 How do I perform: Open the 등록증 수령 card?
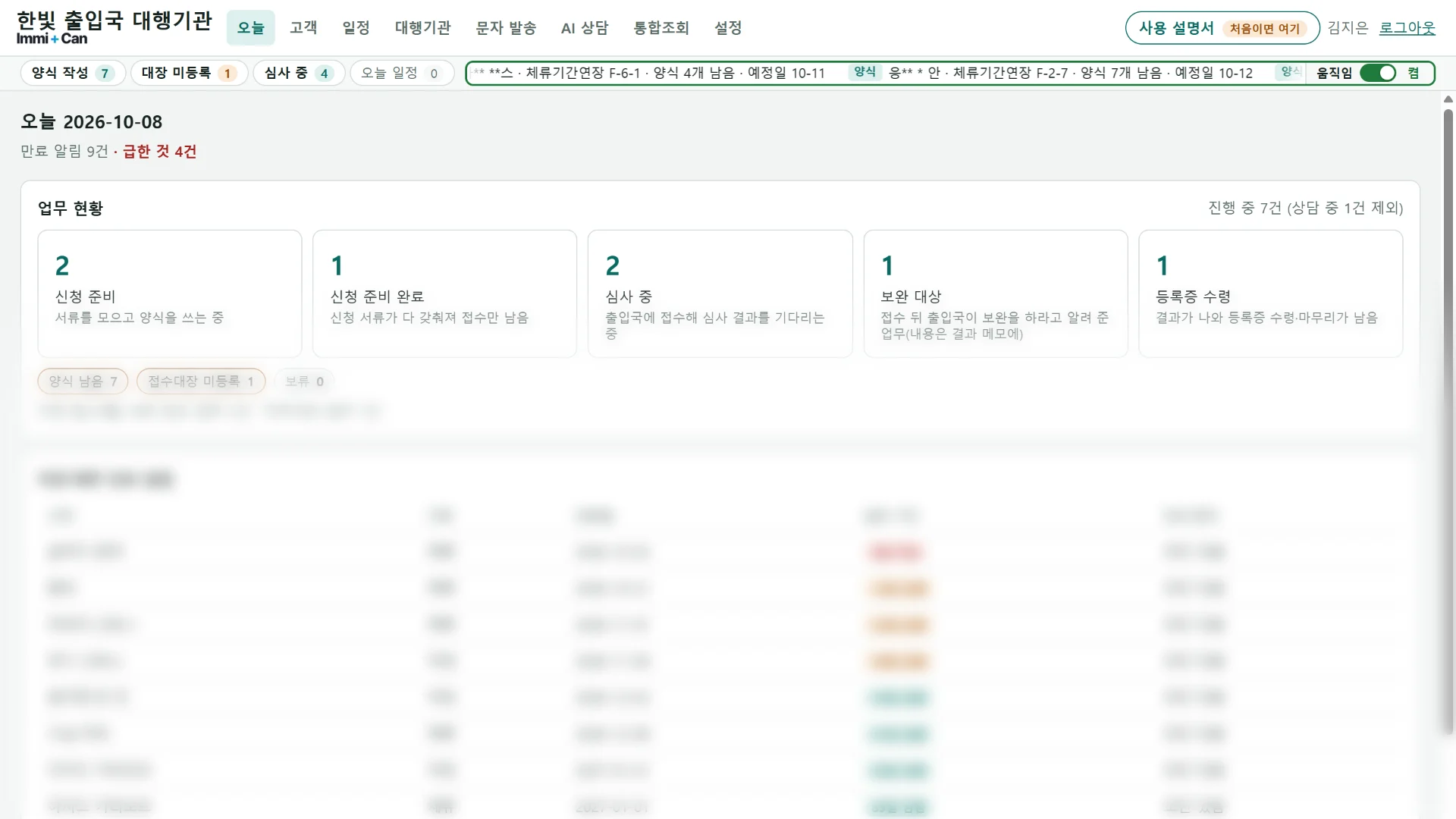1271,293
